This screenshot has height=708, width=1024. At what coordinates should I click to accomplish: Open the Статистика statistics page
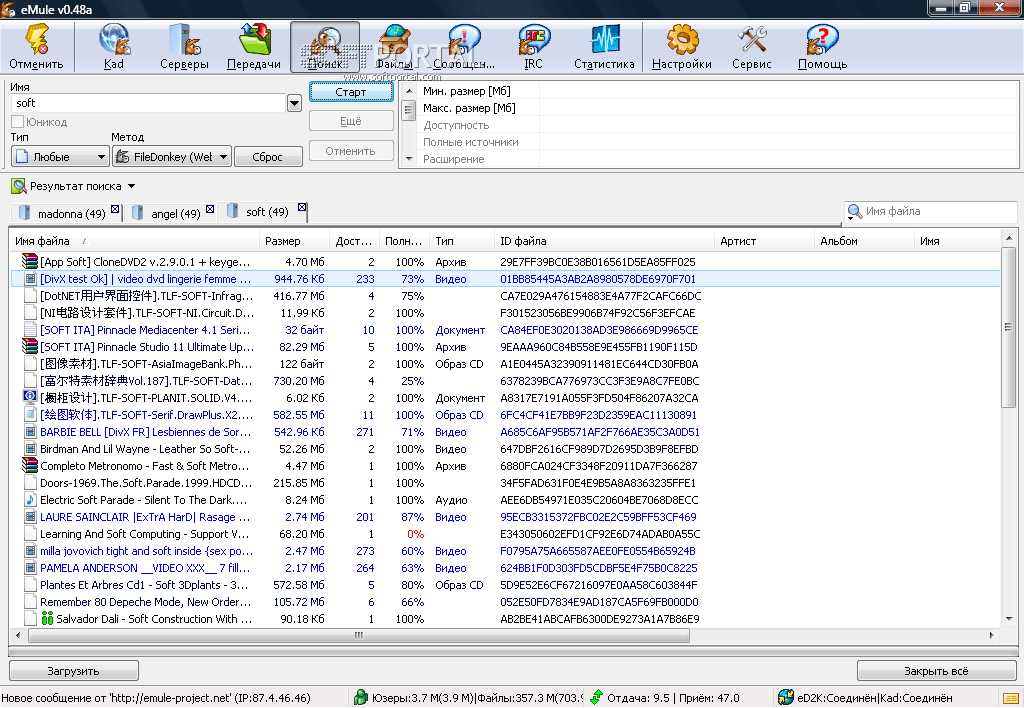(604, 46)
